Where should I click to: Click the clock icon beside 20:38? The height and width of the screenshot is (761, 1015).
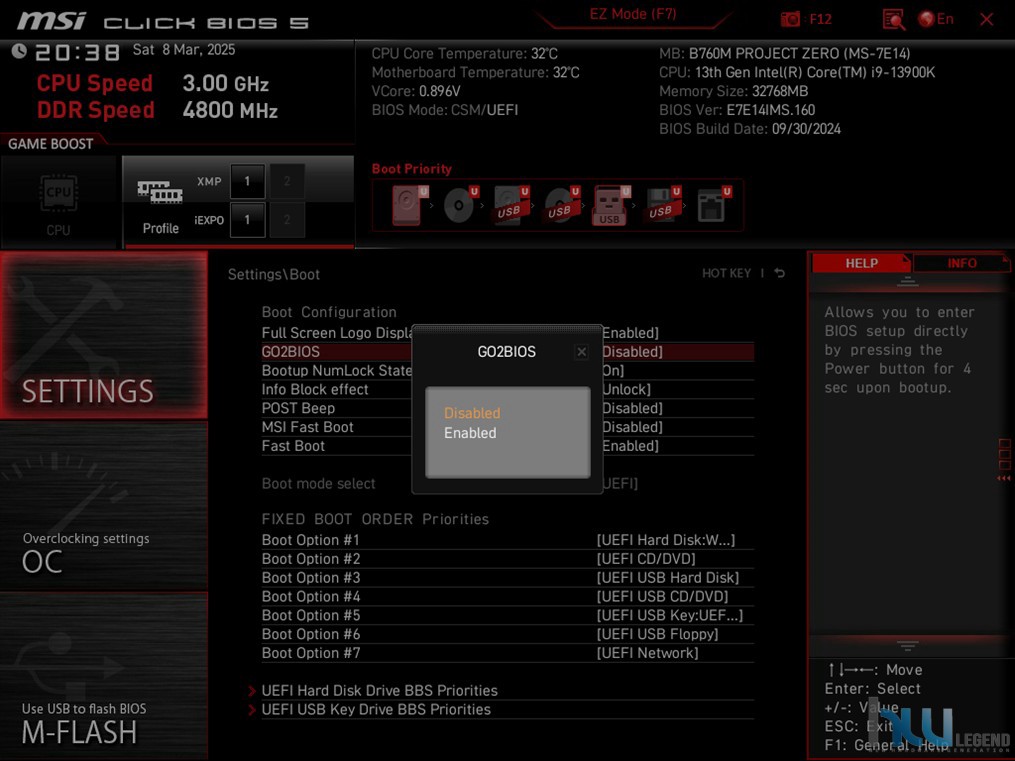click(x=19, y=51)
